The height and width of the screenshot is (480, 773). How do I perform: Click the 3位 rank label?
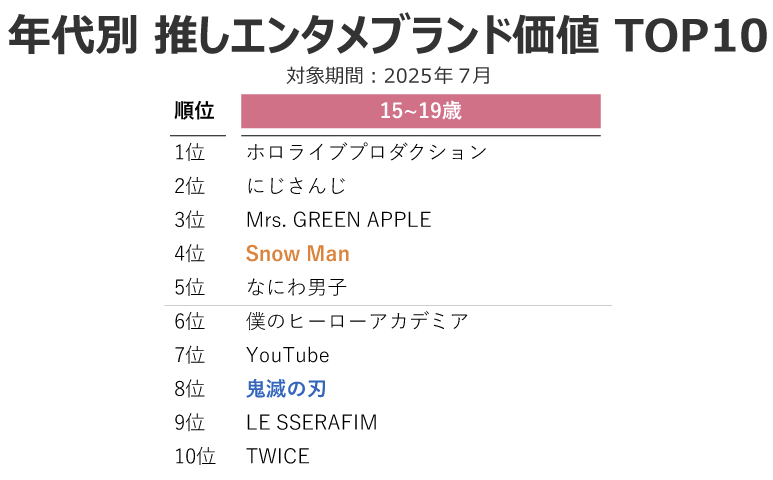pos(189,220)
